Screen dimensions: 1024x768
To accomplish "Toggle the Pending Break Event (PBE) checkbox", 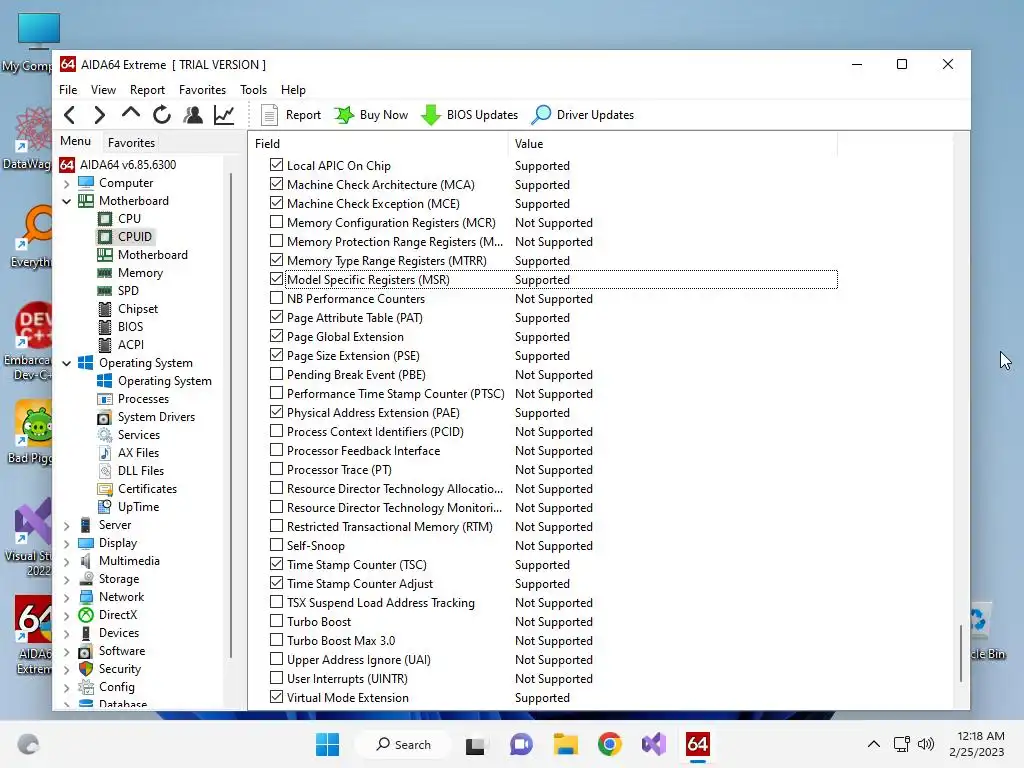I will click(x=276, y=374).
